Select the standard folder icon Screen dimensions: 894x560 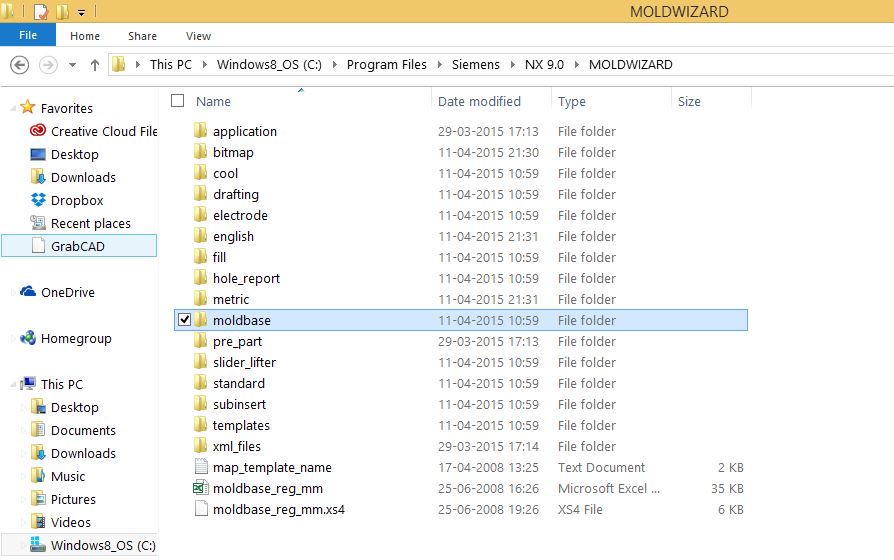click(x=201, y=383)
